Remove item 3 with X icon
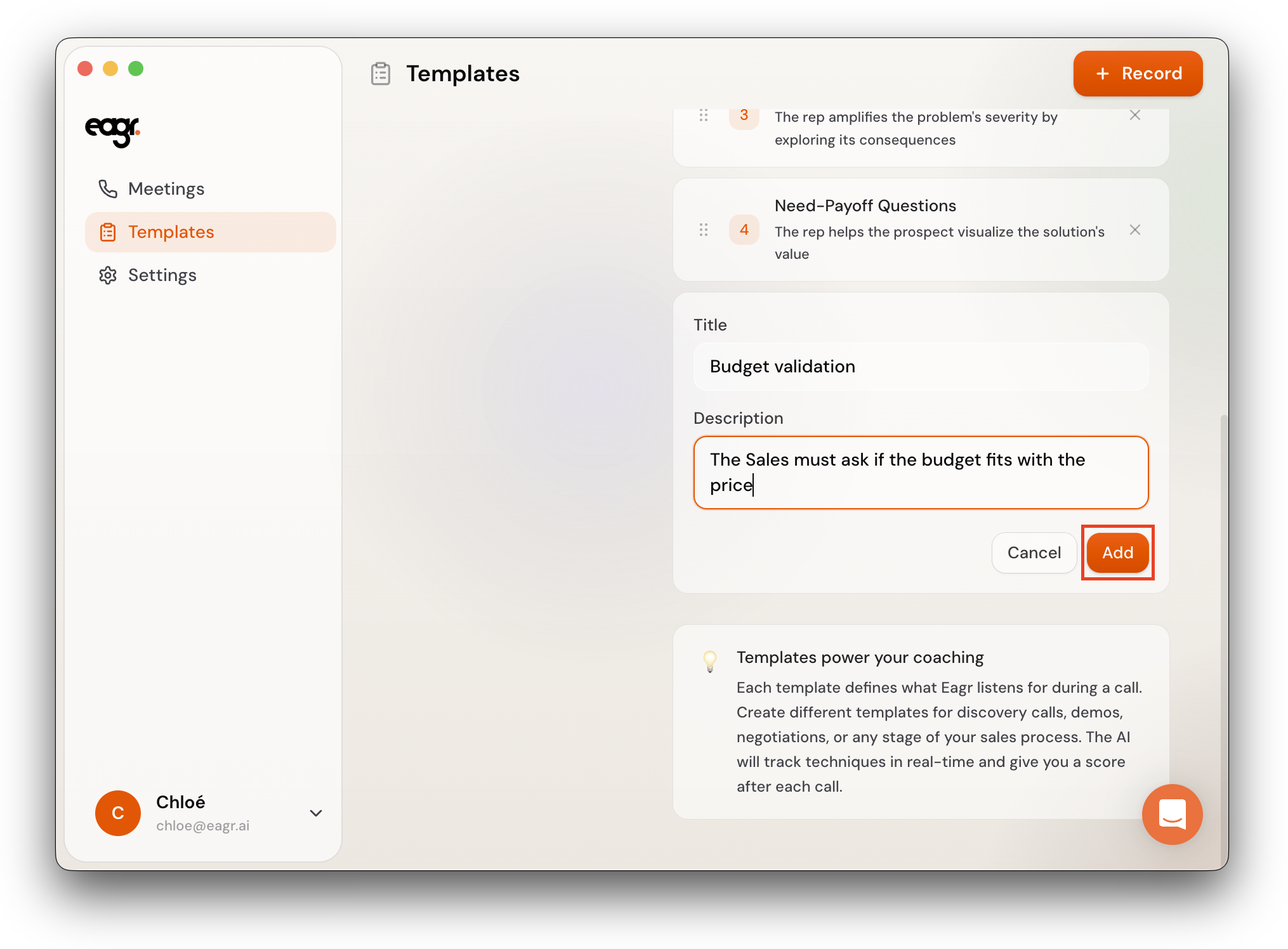 pyautogui.click(x=1134, y=115)
